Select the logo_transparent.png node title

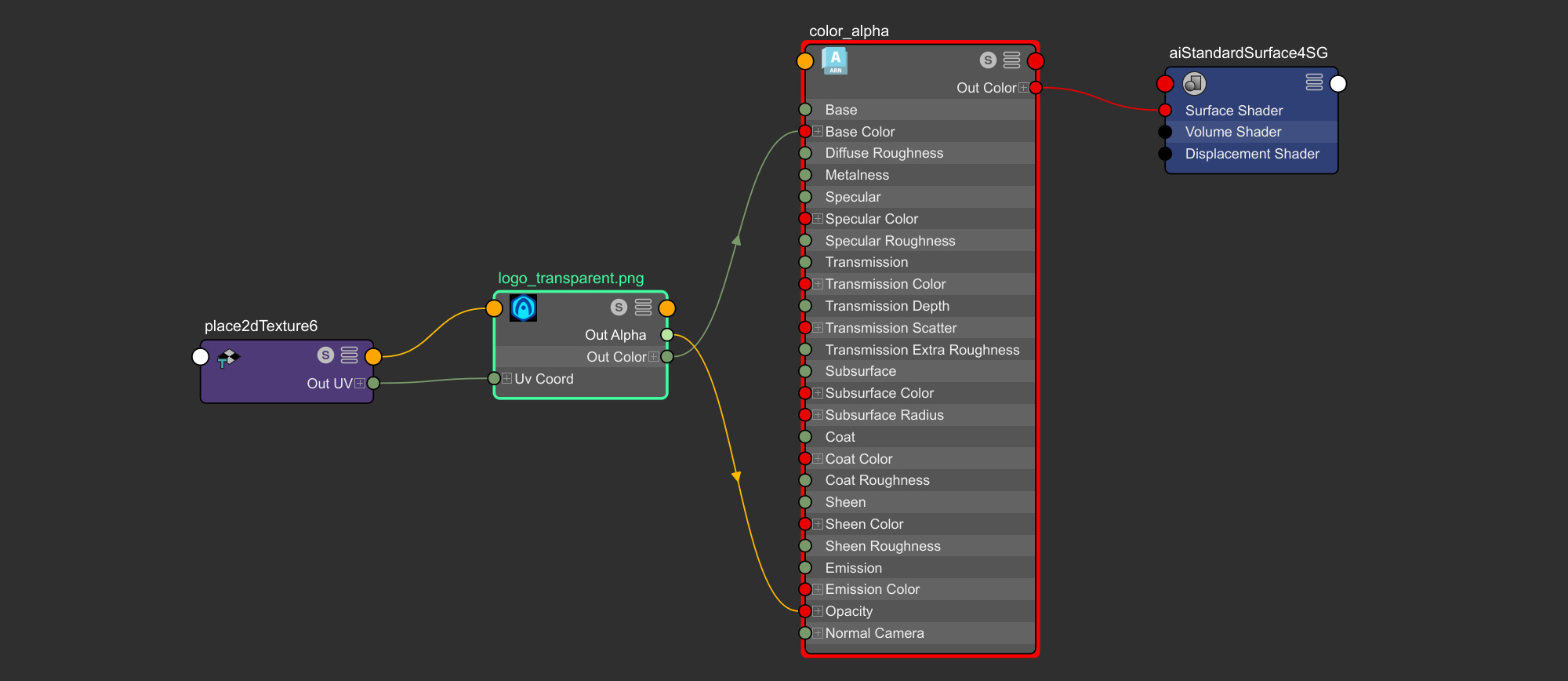[x=571, y=279]
